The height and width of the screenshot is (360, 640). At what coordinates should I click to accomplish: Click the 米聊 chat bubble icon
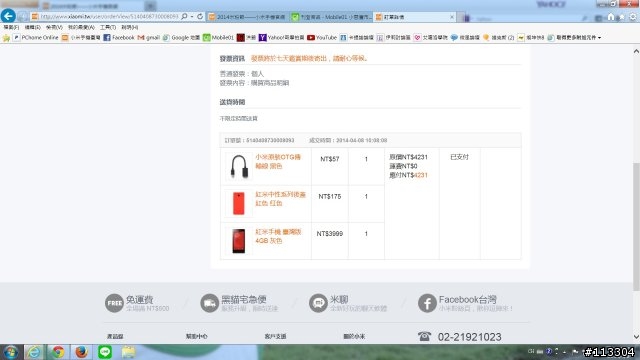click(318, 303)
